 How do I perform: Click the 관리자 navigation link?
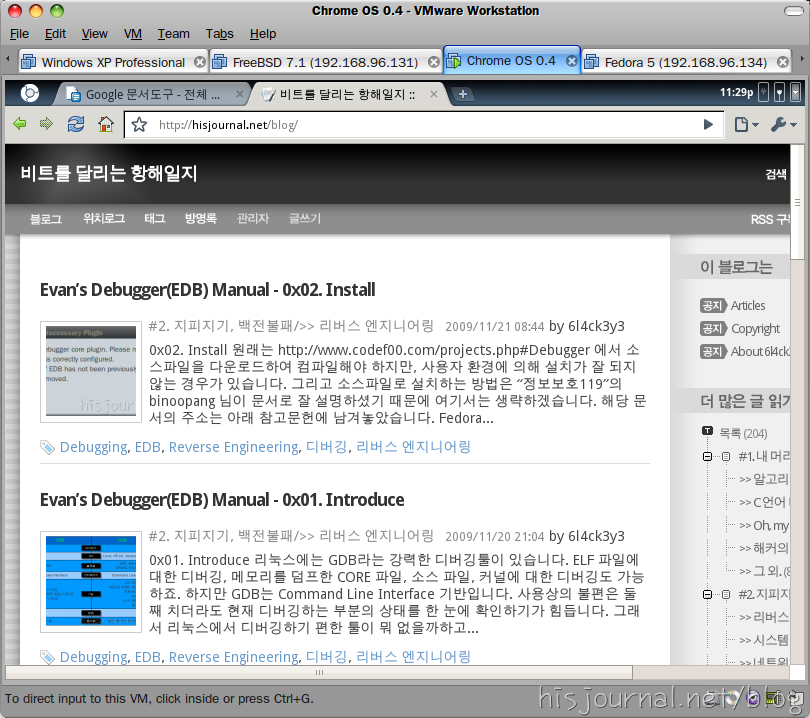[253, 218]
